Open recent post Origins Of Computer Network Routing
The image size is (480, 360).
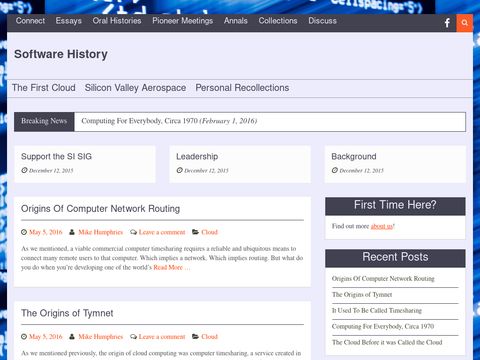tap(383, 279)
